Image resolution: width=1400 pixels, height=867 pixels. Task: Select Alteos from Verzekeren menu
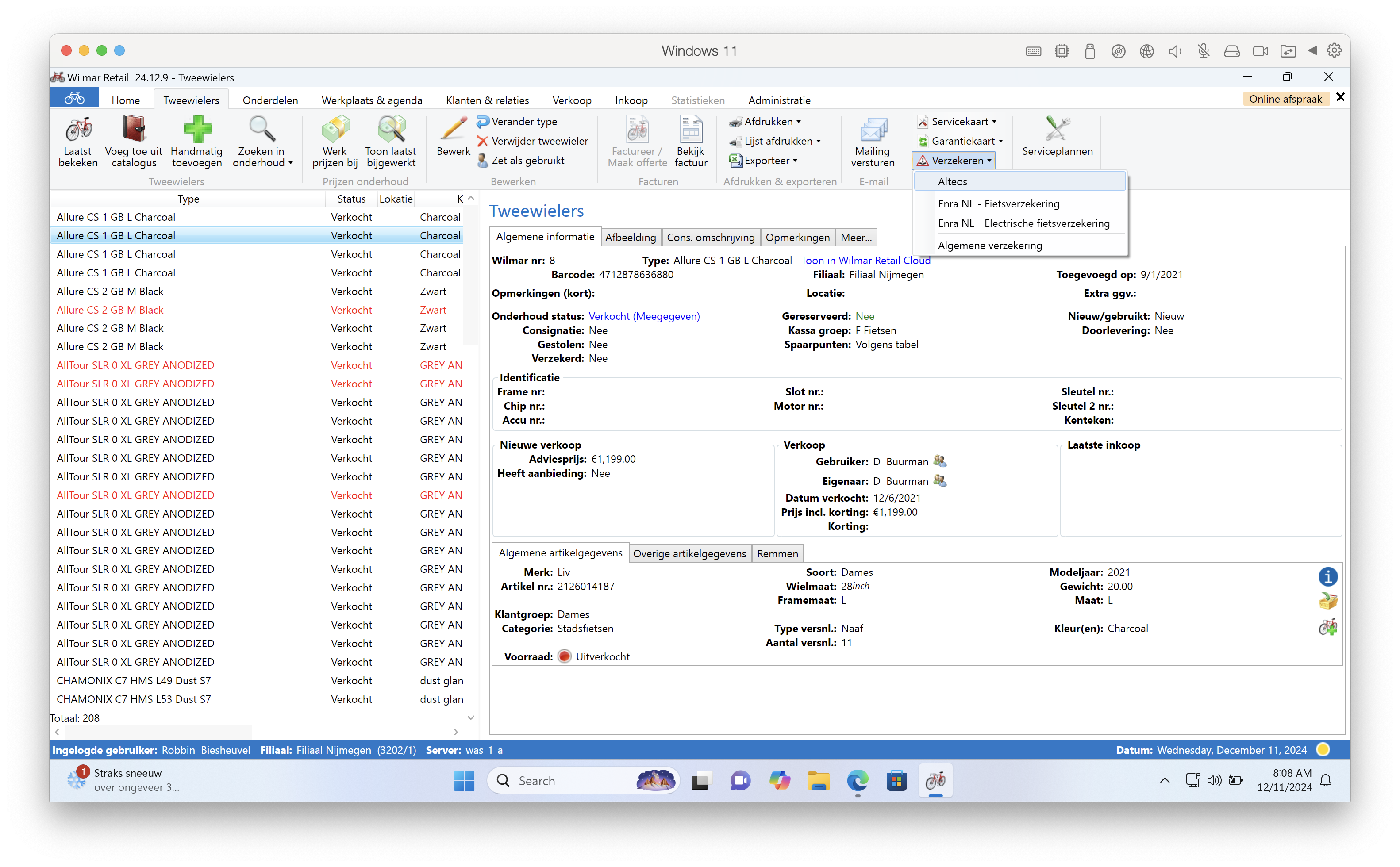tap(953, 182)
